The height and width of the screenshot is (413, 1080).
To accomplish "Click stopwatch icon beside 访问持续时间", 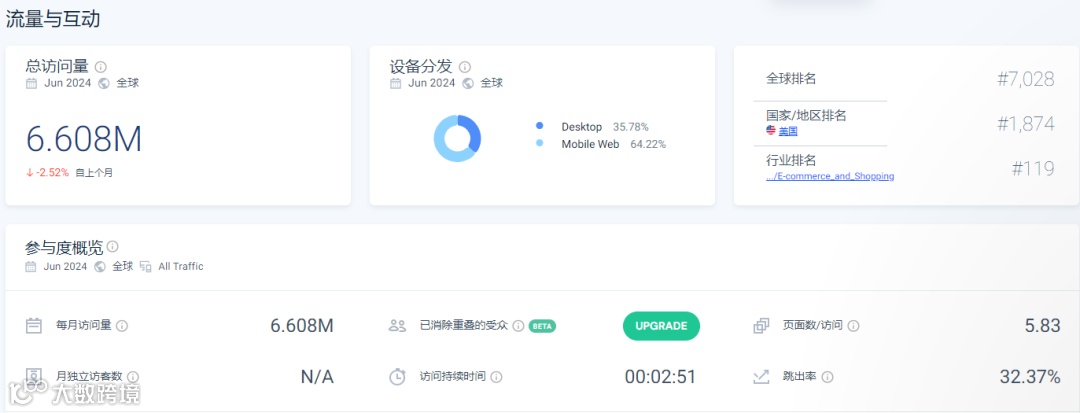I will pyautogui.click(x=397, y=377).
